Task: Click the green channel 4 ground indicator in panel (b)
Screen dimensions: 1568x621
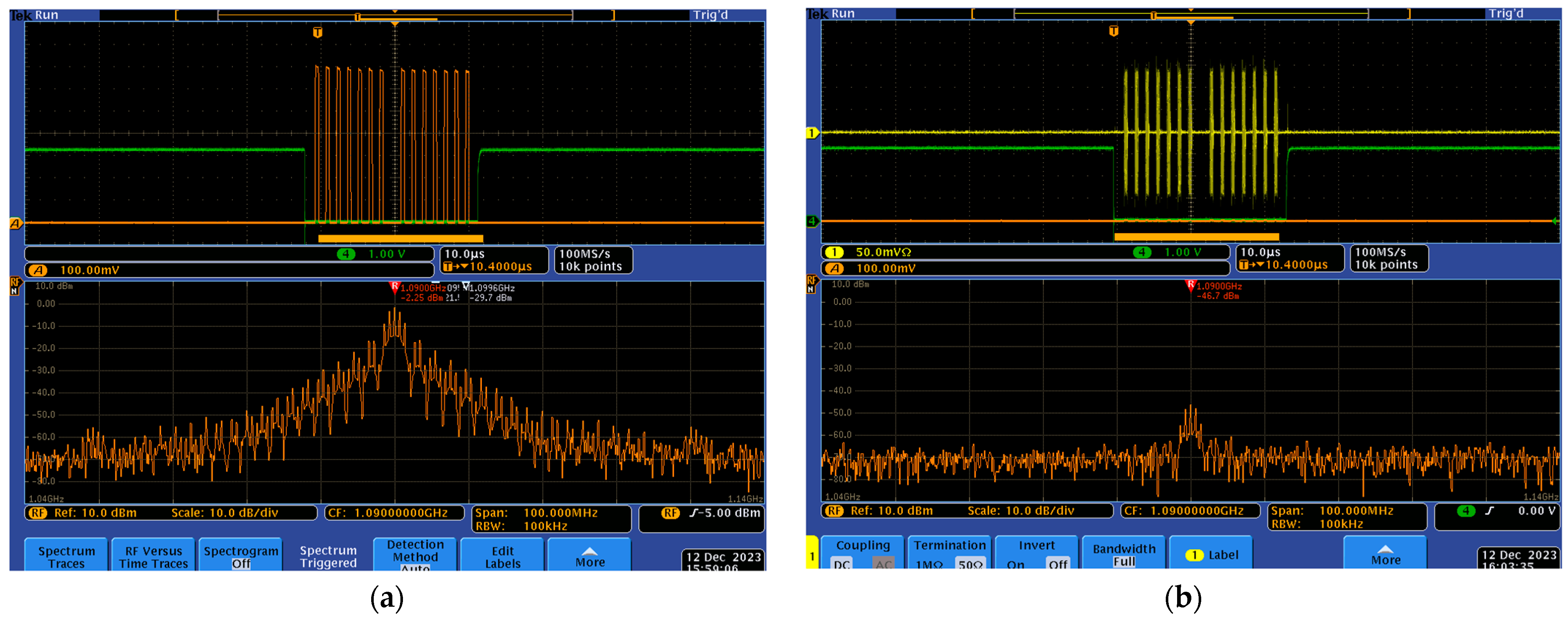Action: point(811,221)
